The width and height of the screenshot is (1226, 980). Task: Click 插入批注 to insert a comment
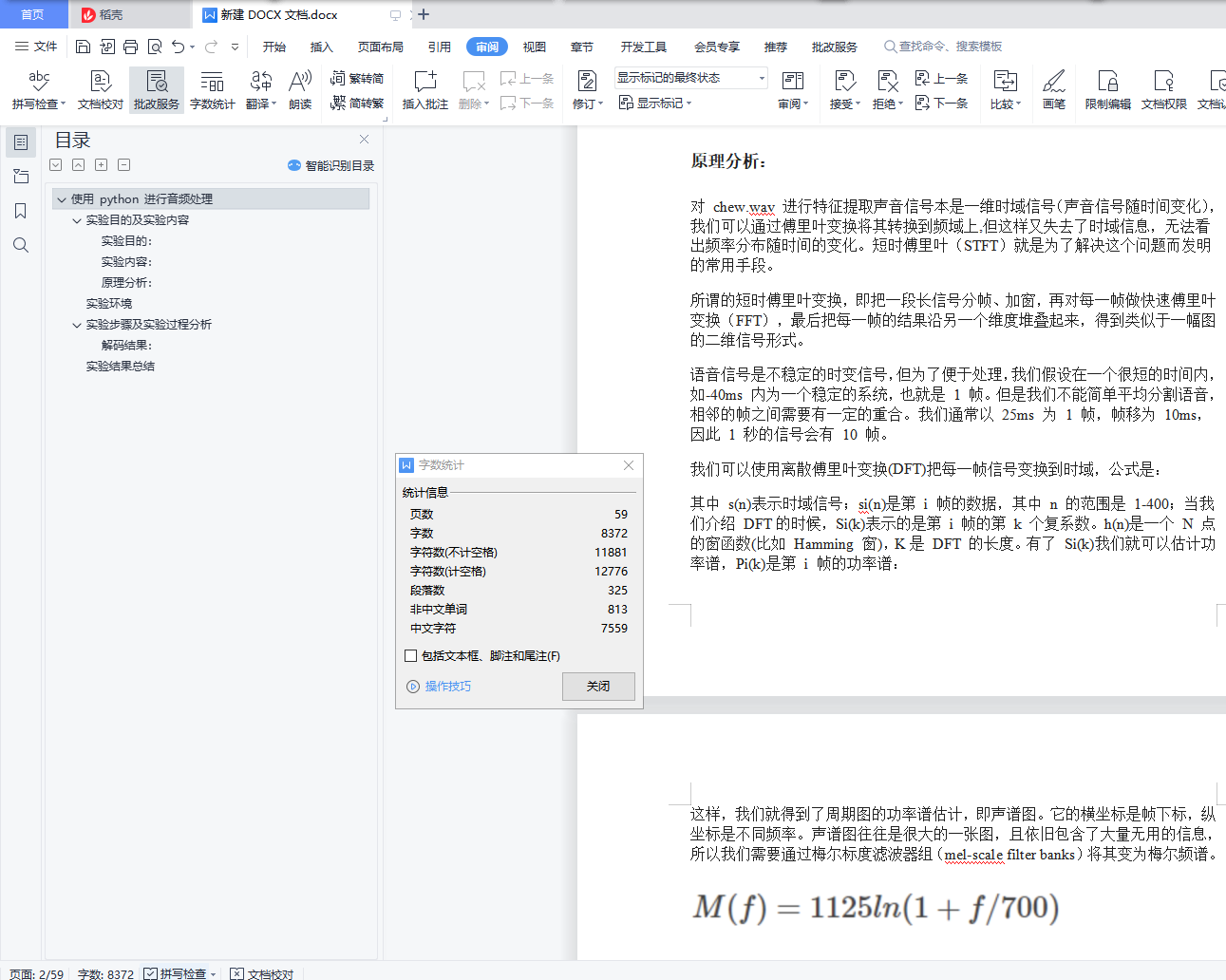pos(425,90)
